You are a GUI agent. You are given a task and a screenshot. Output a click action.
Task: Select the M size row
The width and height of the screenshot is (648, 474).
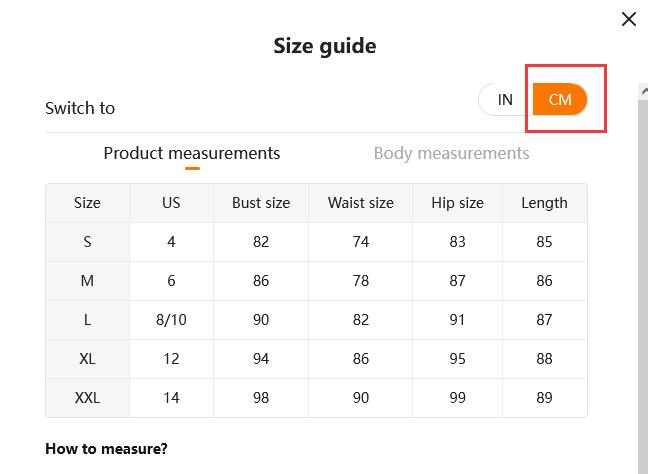tap(88, 281)
